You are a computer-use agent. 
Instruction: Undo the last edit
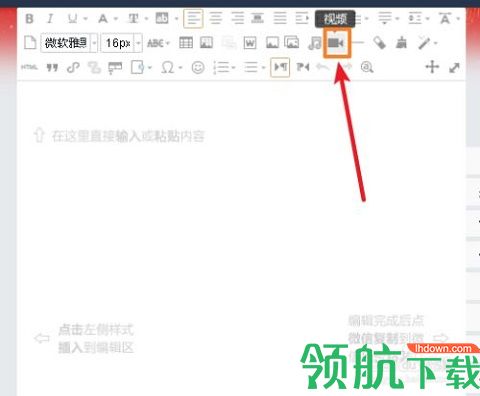click(x=322, y=68)
